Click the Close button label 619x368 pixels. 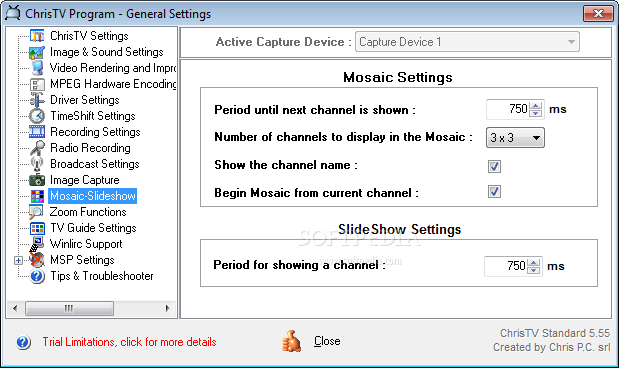(327, 341)
